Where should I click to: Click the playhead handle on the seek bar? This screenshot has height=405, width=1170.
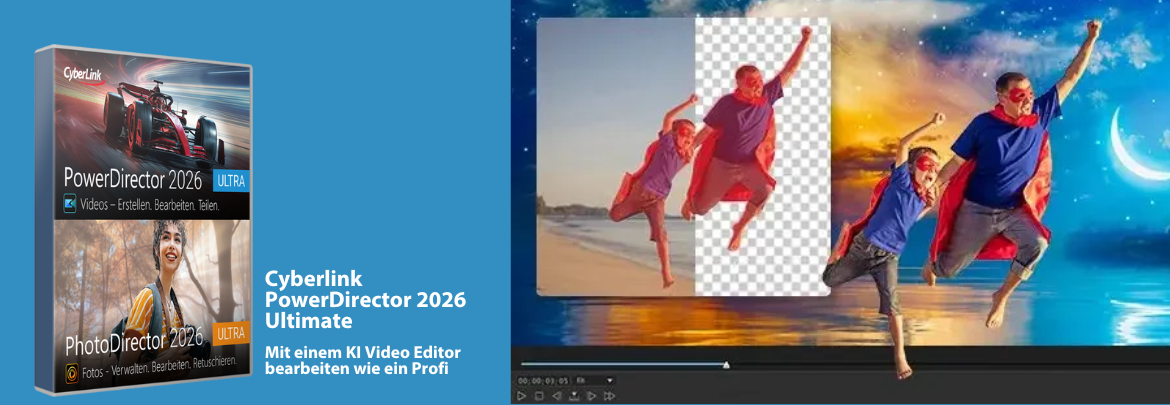pos(726,365)
